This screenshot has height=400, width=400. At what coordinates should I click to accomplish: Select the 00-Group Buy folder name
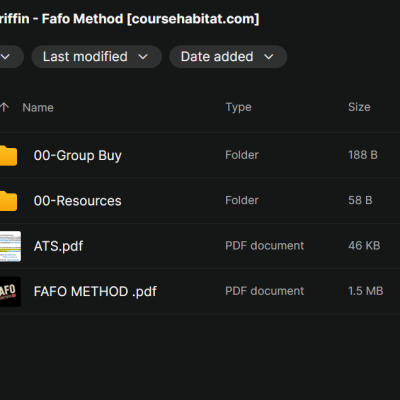(x=78, y=156)
